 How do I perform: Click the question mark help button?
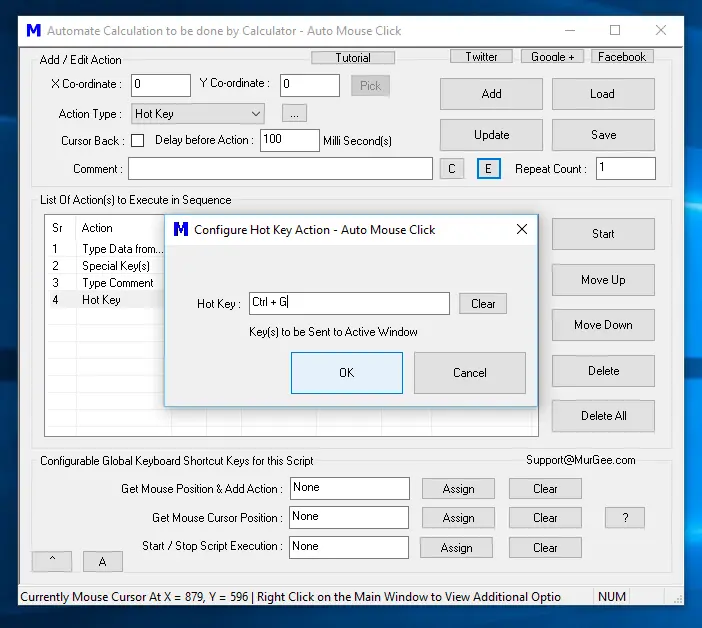pyautogui.click(x=624, y=518)
